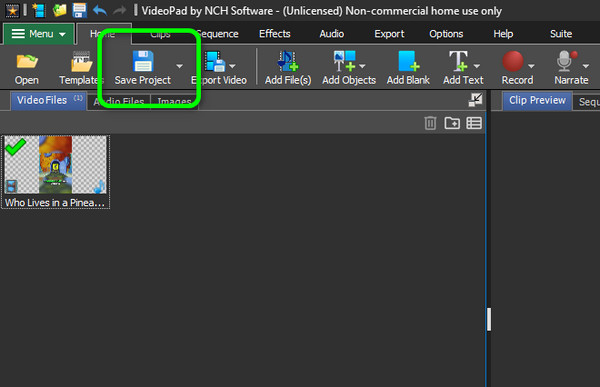Switch to the Sequence ribbon tab

pos(217,34)
